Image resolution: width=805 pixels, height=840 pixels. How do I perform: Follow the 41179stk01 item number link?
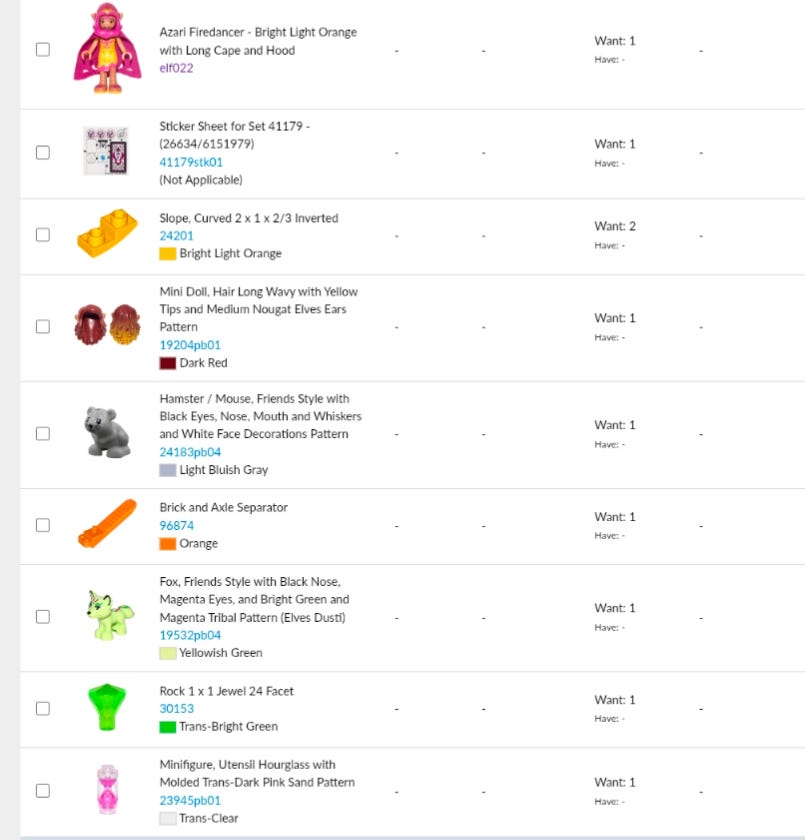[191, 162]
